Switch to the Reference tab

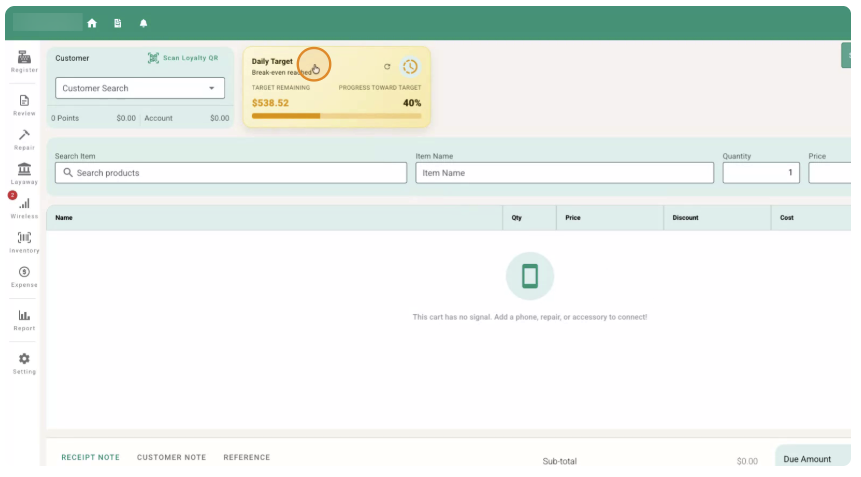(x=247, y=457)
